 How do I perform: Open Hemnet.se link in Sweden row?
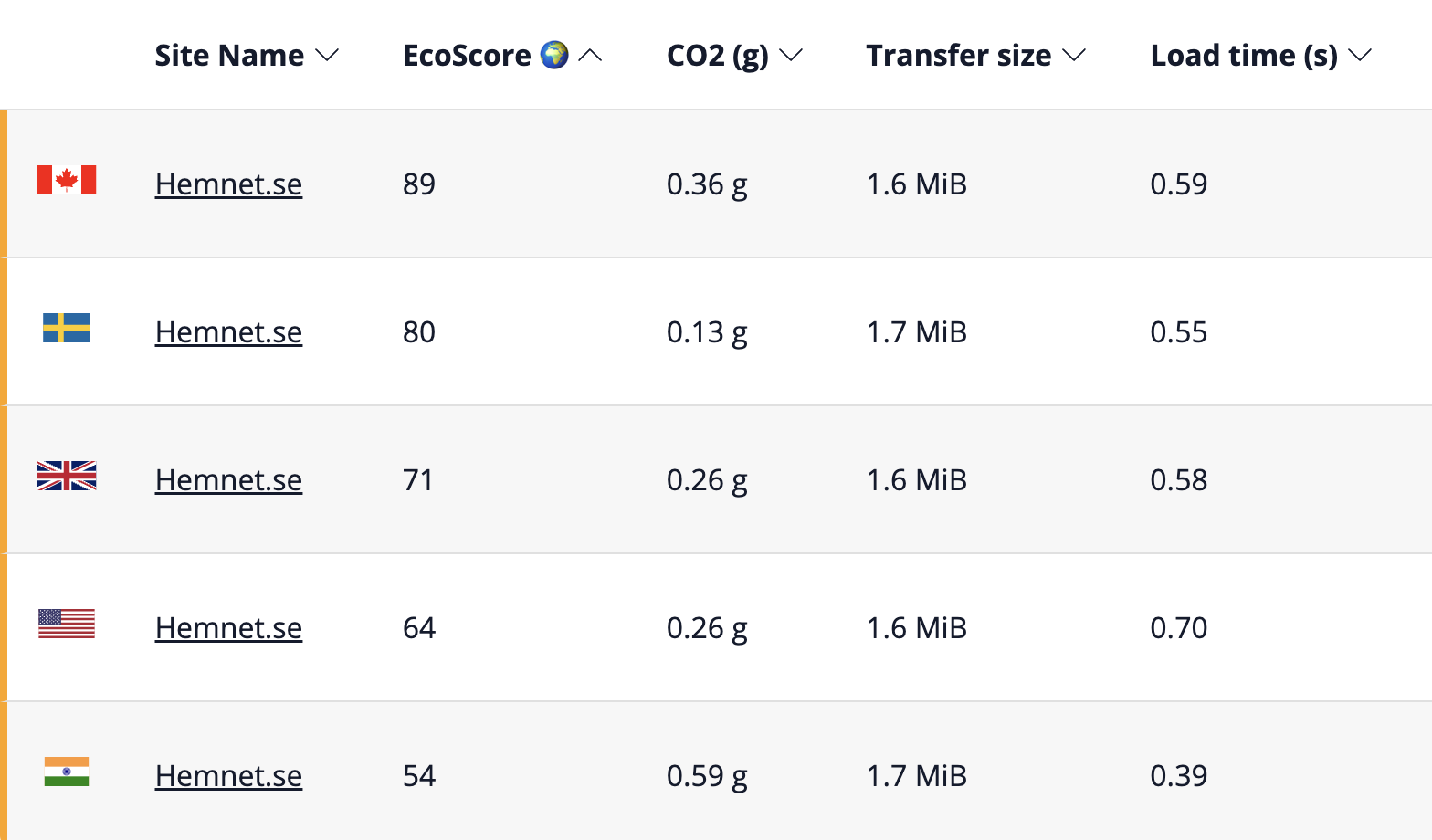point(228,332)
